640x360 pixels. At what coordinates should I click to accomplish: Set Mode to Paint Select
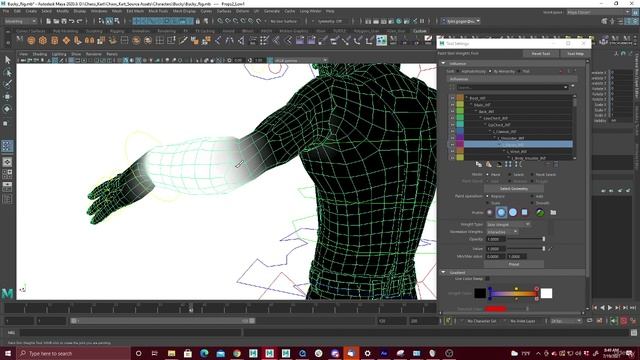532,174
